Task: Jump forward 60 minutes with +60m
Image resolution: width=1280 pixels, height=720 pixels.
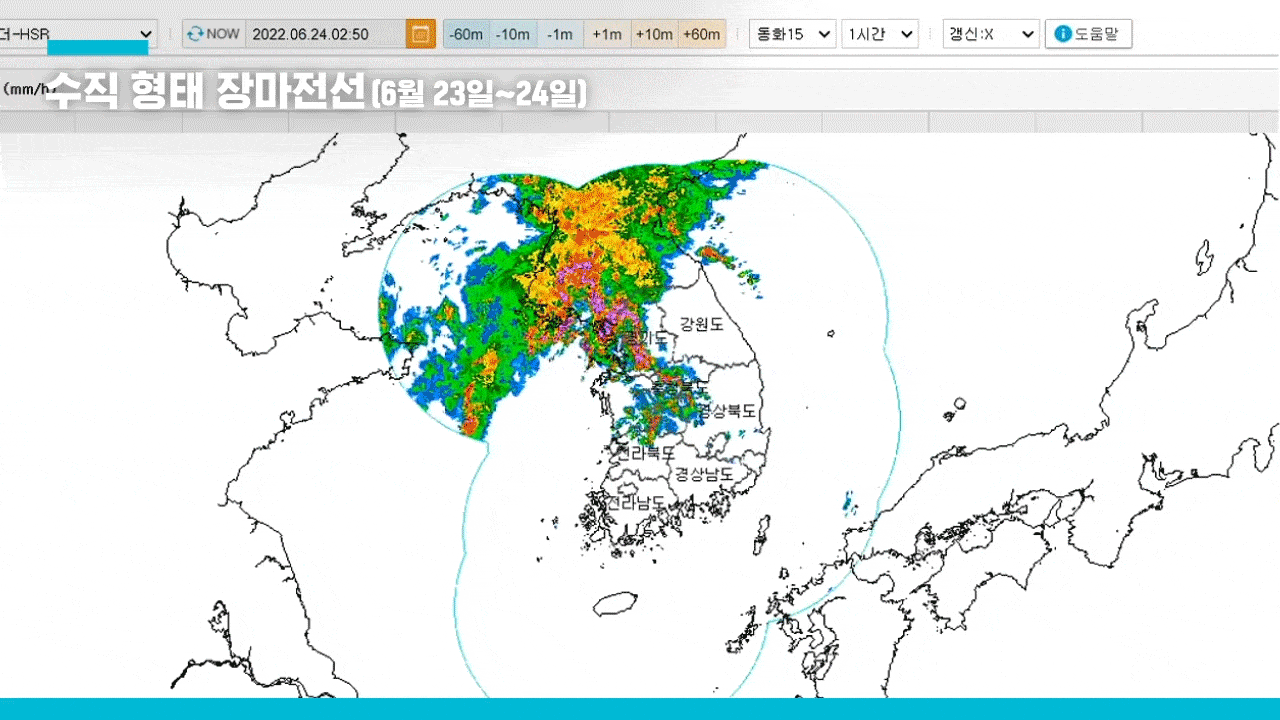Action: 702,34
